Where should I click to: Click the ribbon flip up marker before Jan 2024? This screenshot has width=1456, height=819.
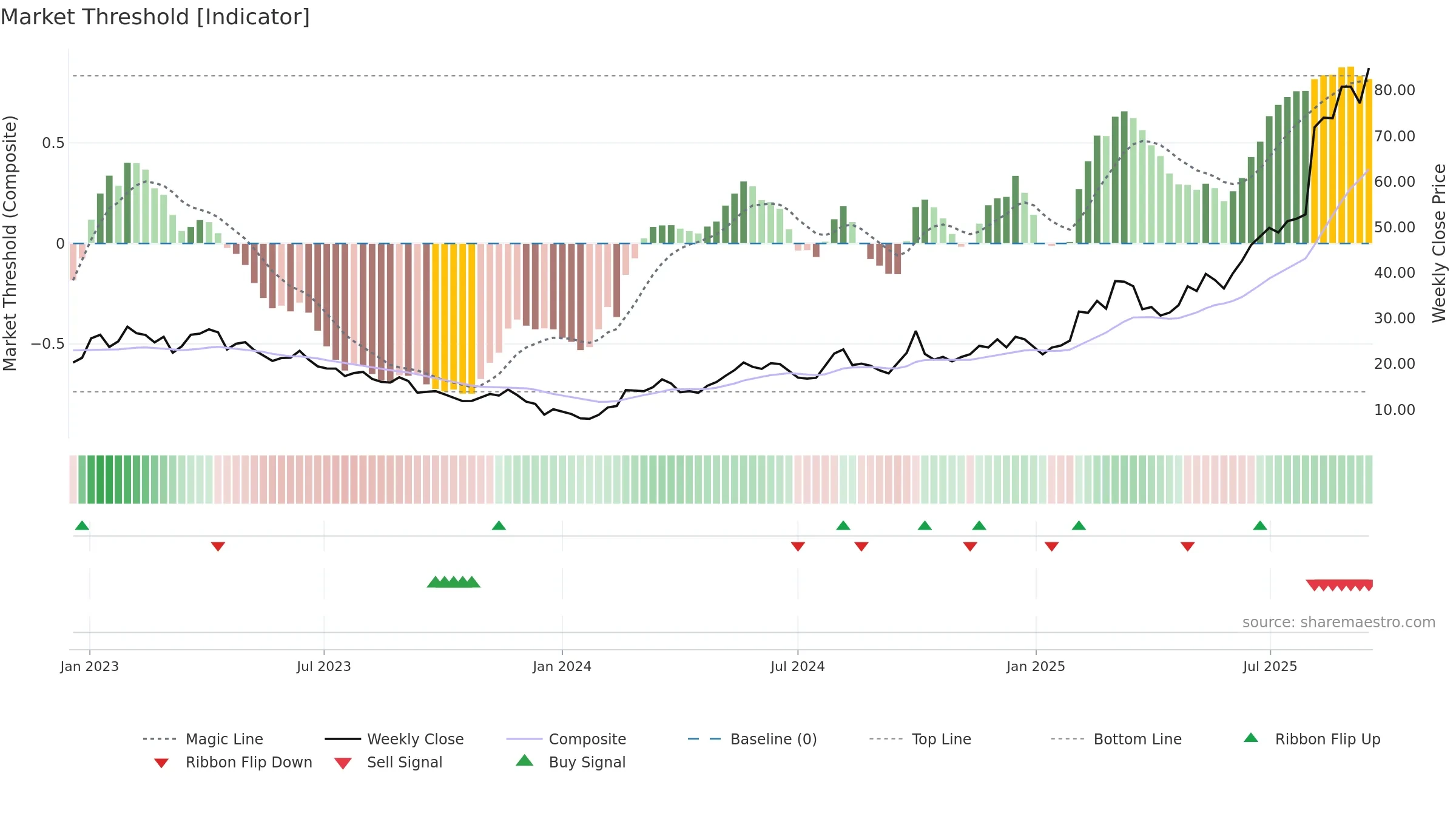click(x=499, y=525)
